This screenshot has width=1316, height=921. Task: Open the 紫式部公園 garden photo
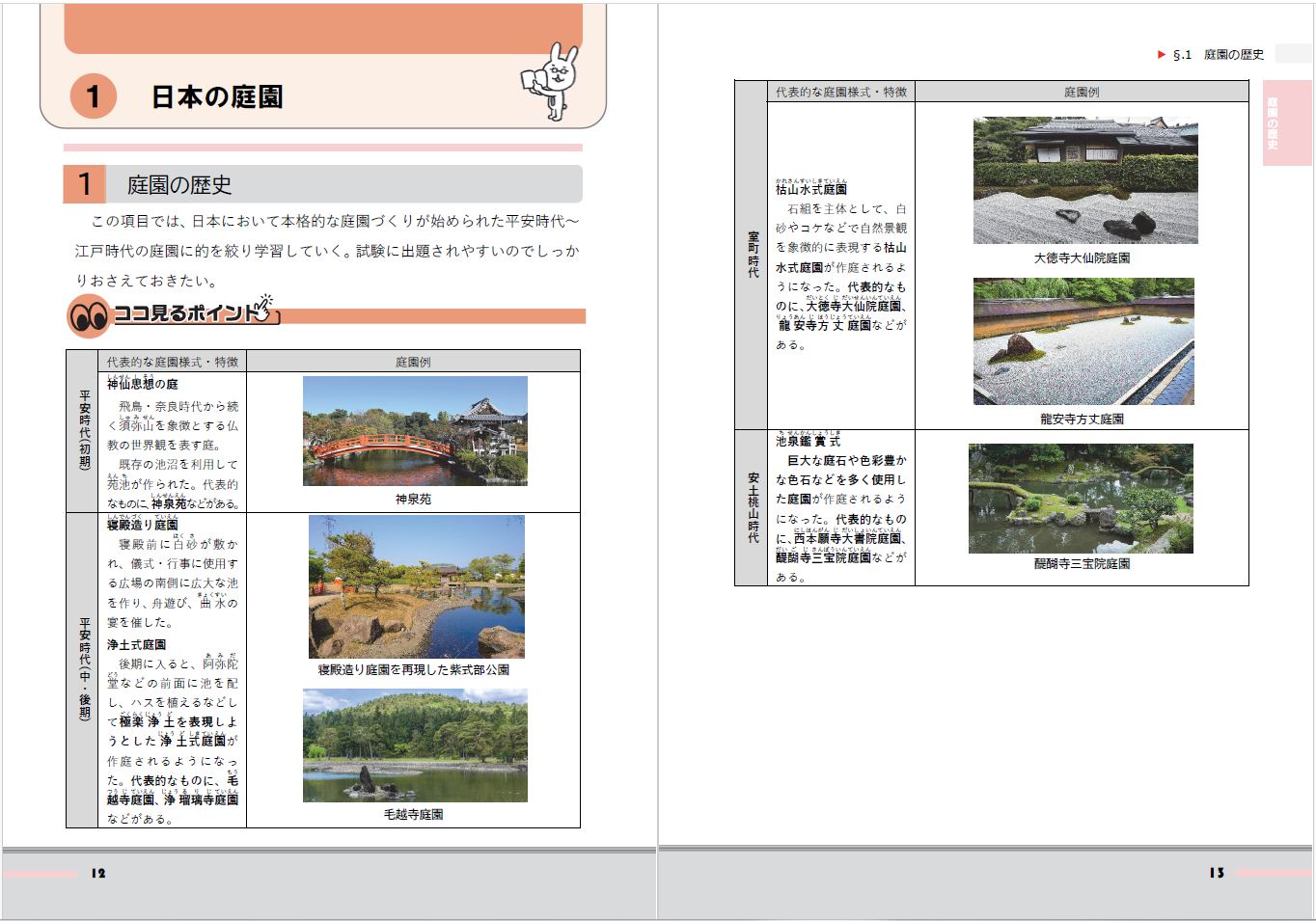click(416, 586)
